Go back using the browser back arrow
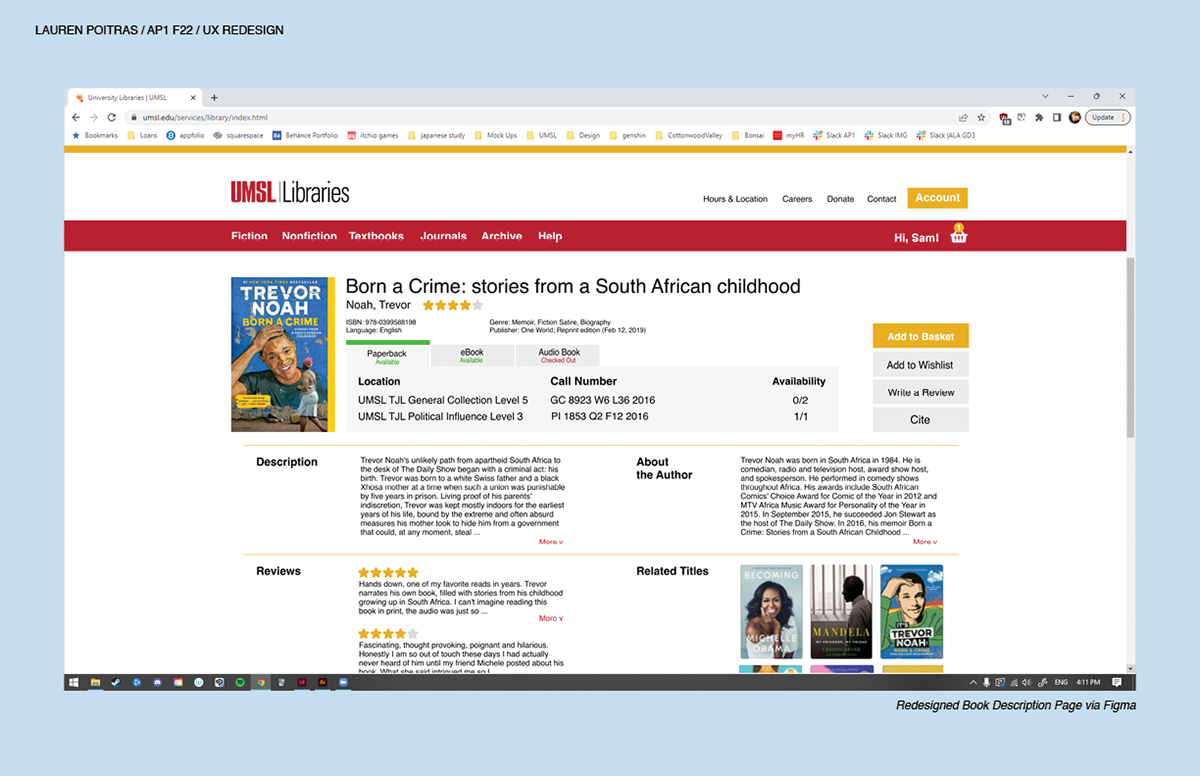Viewport: 1200px width, 776px height. pos(76,117)
